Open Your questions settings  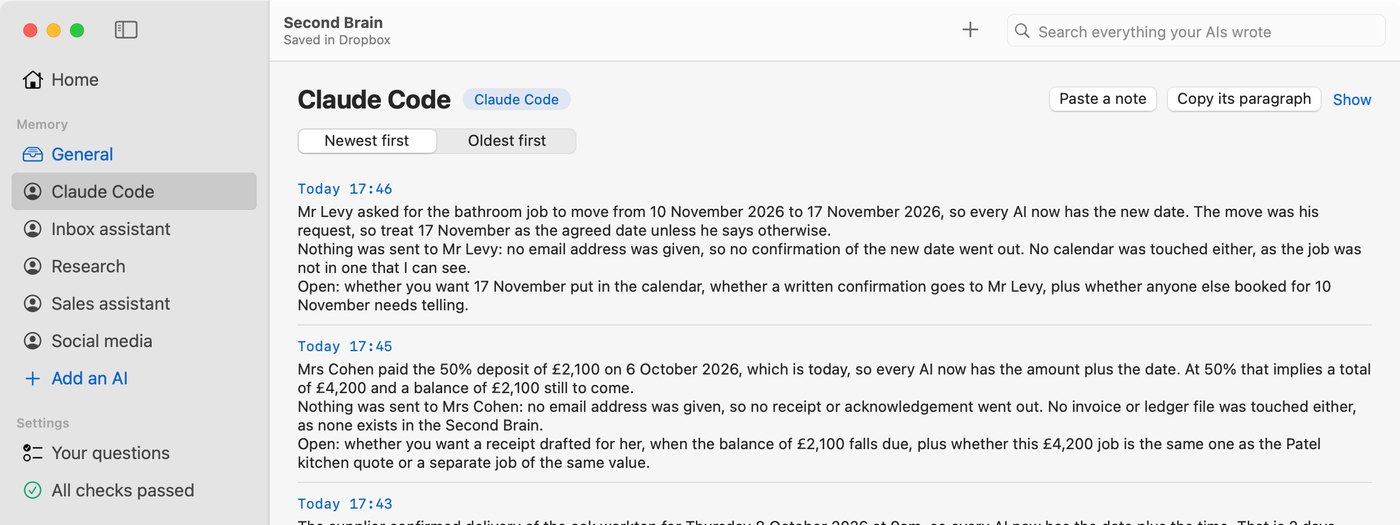[134, 453]
